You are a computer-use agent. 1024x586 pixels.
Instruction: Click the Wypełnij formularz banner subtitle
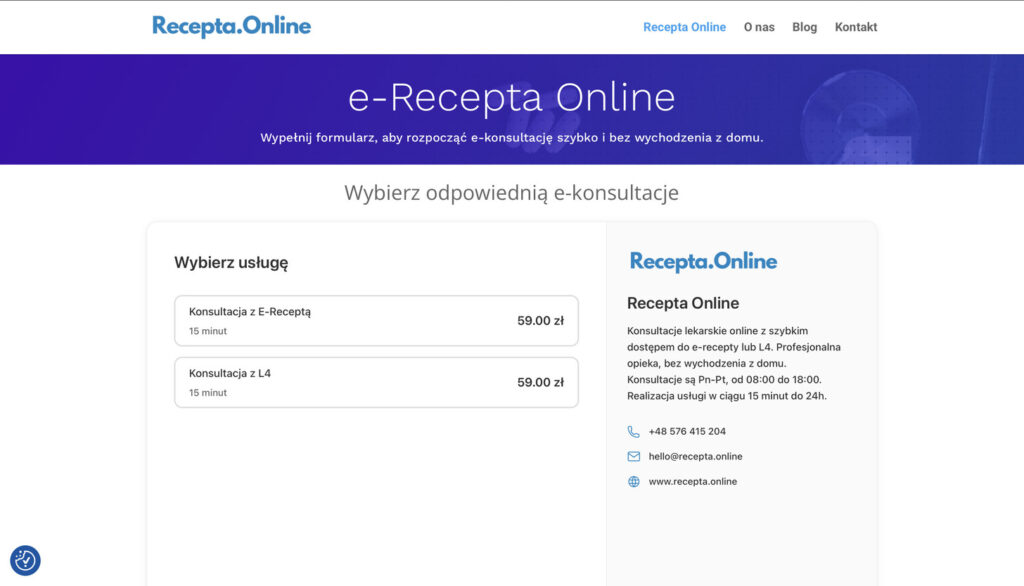coord(511,138)
